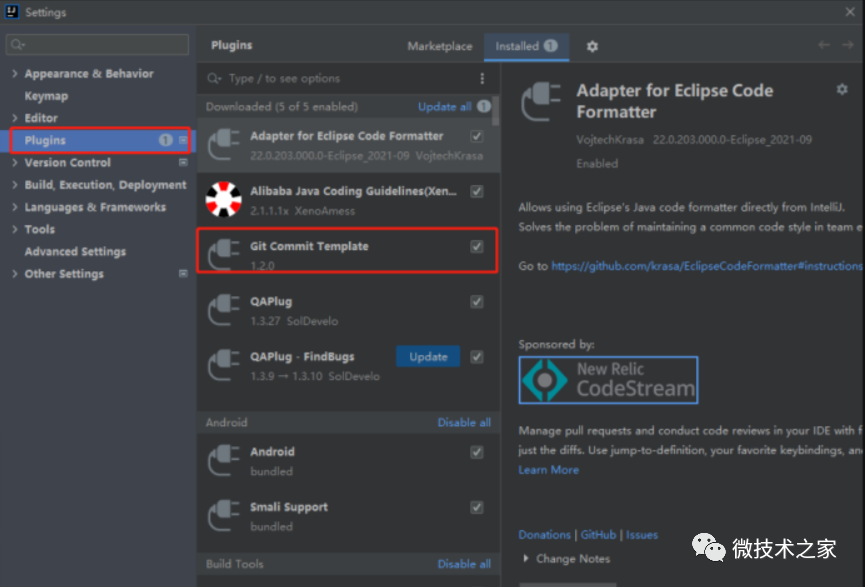This screenshot has height=587, width=865.
Task: Expand the Tools settings node
Action: [x=15, y=229]
